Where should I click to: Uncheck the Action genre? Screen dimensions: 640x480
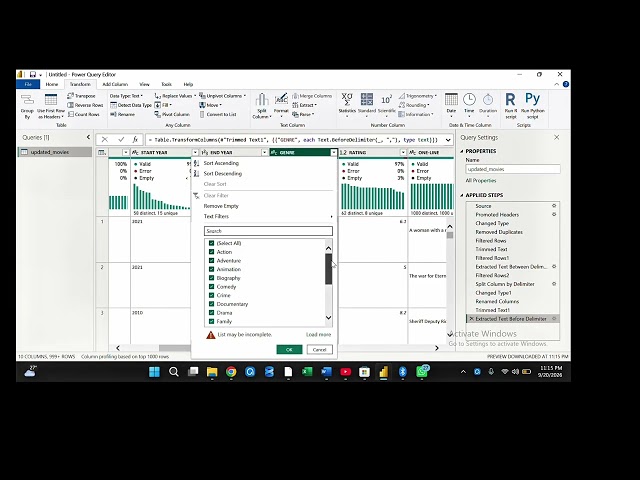pyautogui.click(x=211, y=252)
